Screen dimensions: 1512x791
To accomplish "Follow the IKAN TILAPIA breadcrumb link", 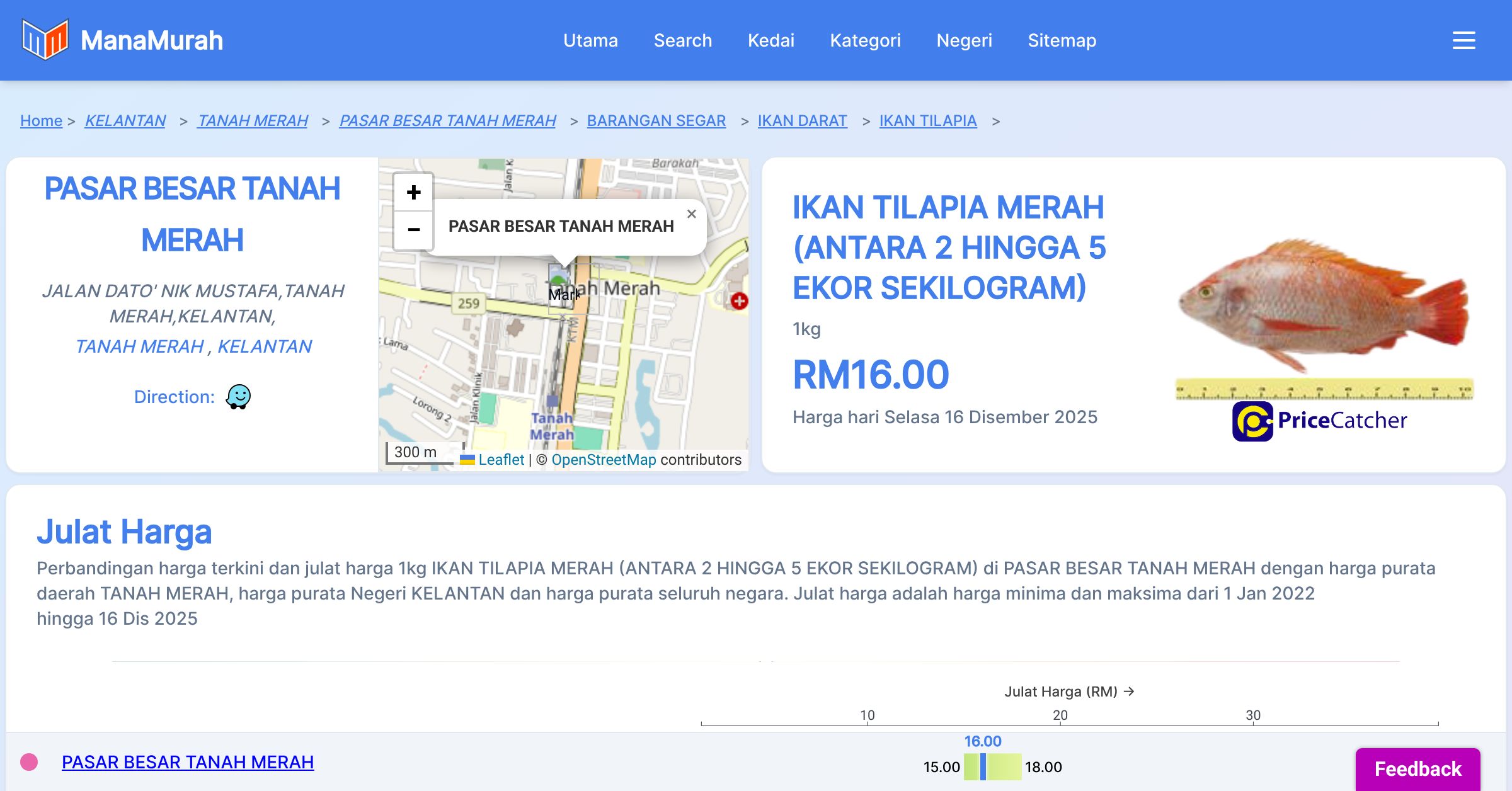I will click(x=927, y=120).
